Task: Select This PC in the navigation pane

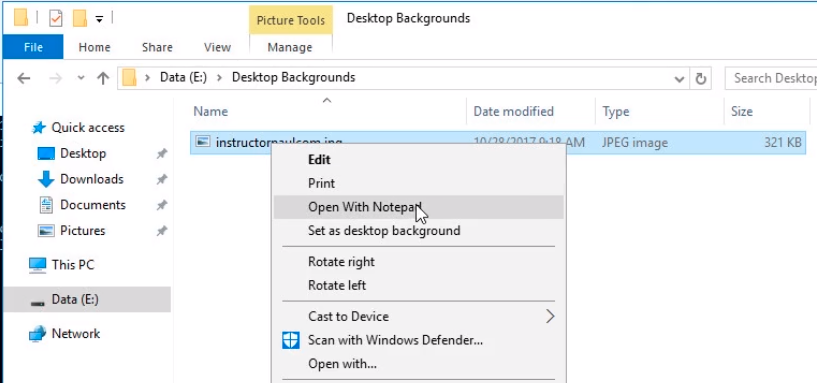Action: click(72, 265)
